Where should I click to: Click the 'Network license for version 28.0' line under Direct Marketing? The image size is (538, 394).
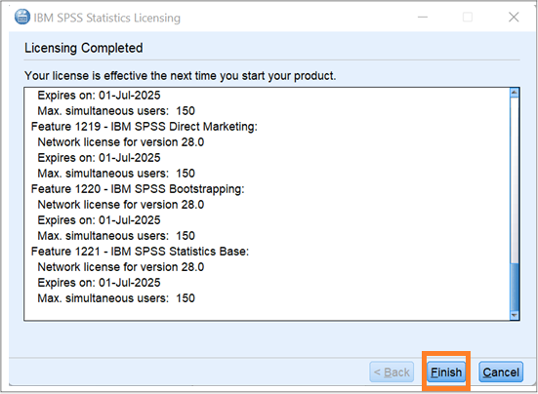click(x=121, y=142)
